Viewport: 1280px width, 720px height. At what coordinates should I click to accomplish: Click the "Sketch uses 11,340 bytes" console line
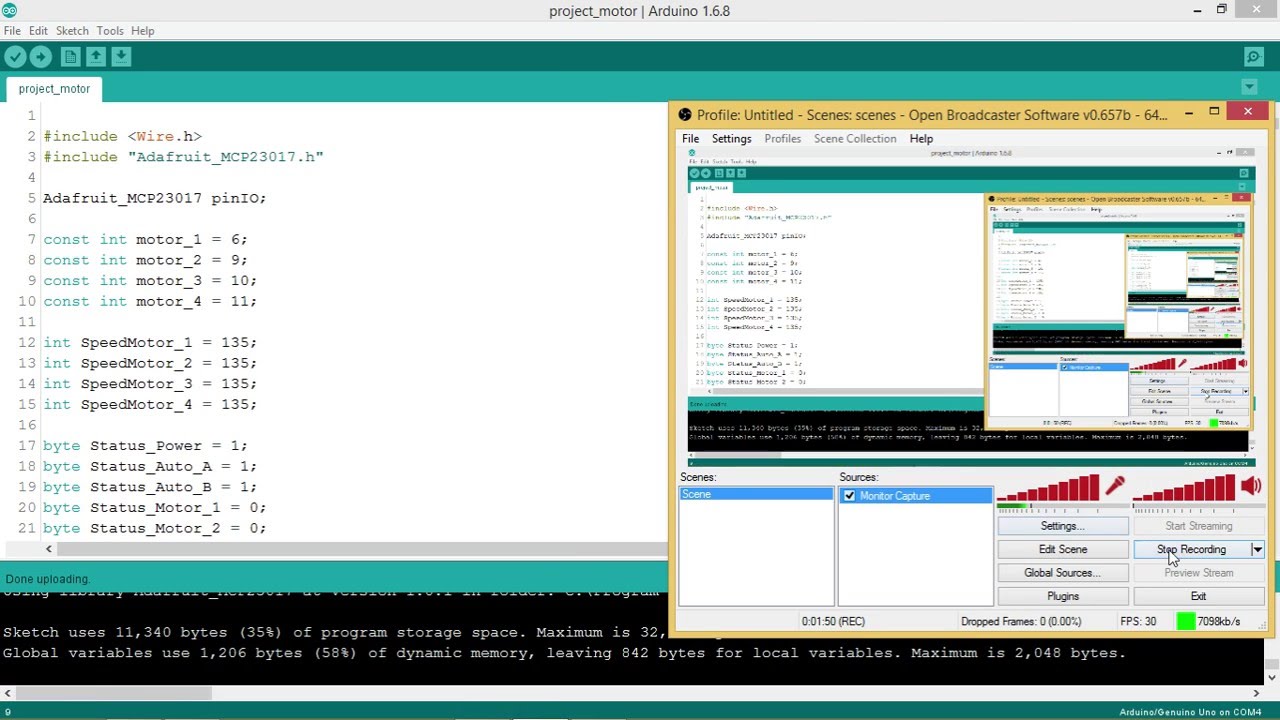(x=335, y=632)
